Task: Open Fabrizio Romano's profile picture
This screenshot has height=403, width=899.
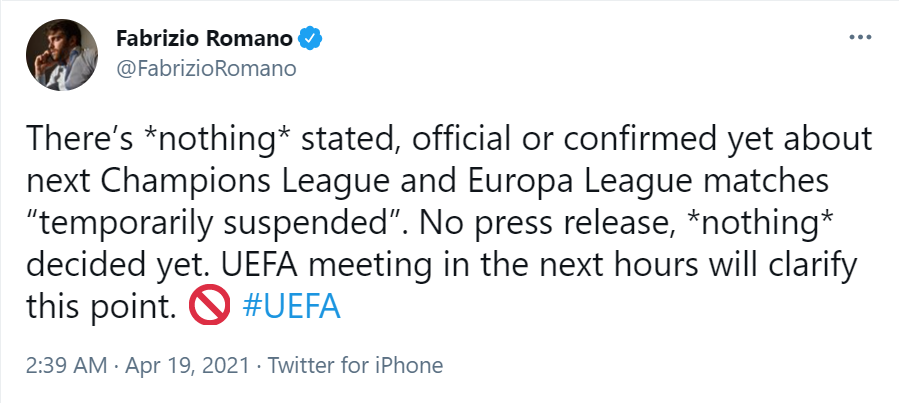Action: pyautogui.click(x=61, y=53)
